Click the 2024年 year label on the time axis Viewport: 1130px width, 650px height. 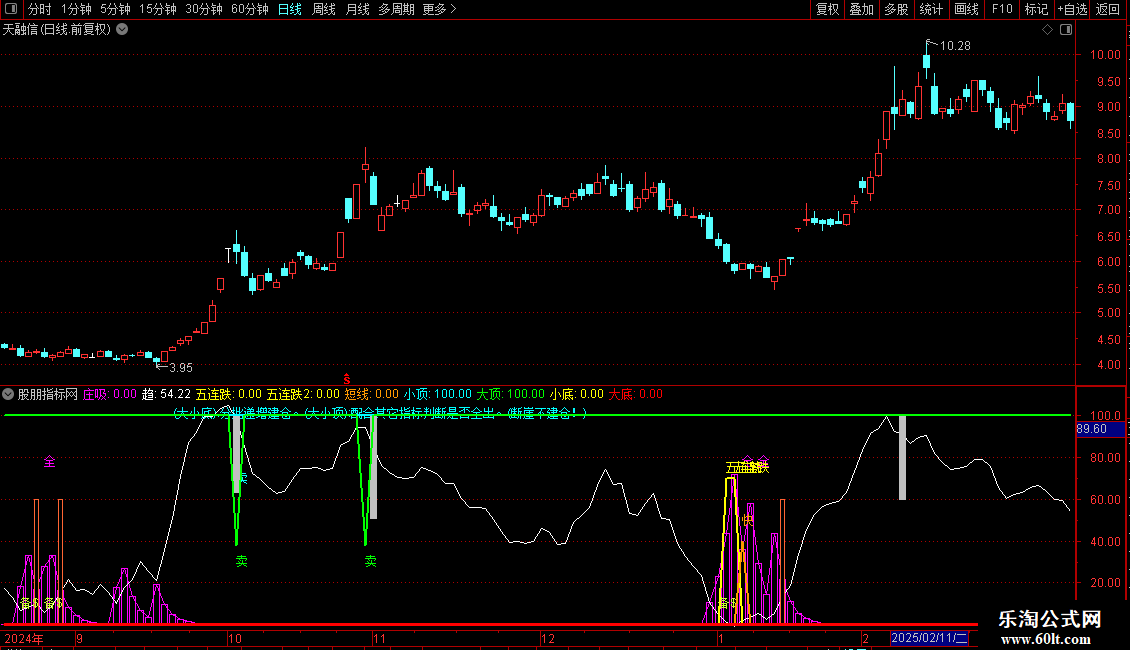pos(24,638)
